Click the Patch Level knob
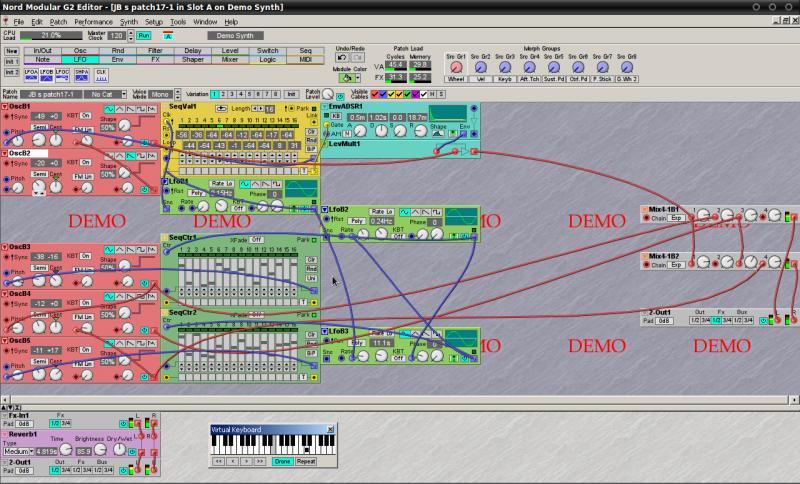 [328, 94]
